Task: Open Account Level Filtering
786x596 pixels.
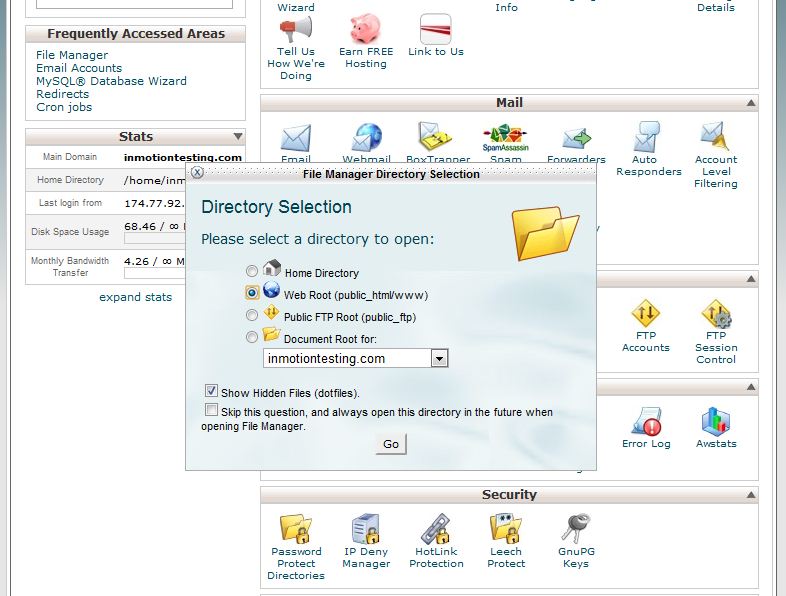Action: [716, 138]
